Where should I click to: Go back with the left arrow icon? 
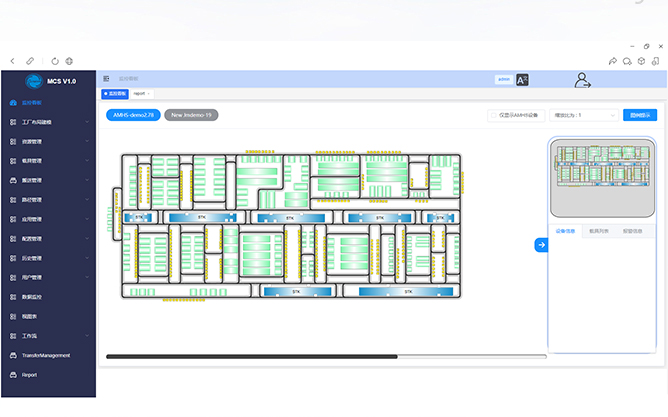(12, 61)
